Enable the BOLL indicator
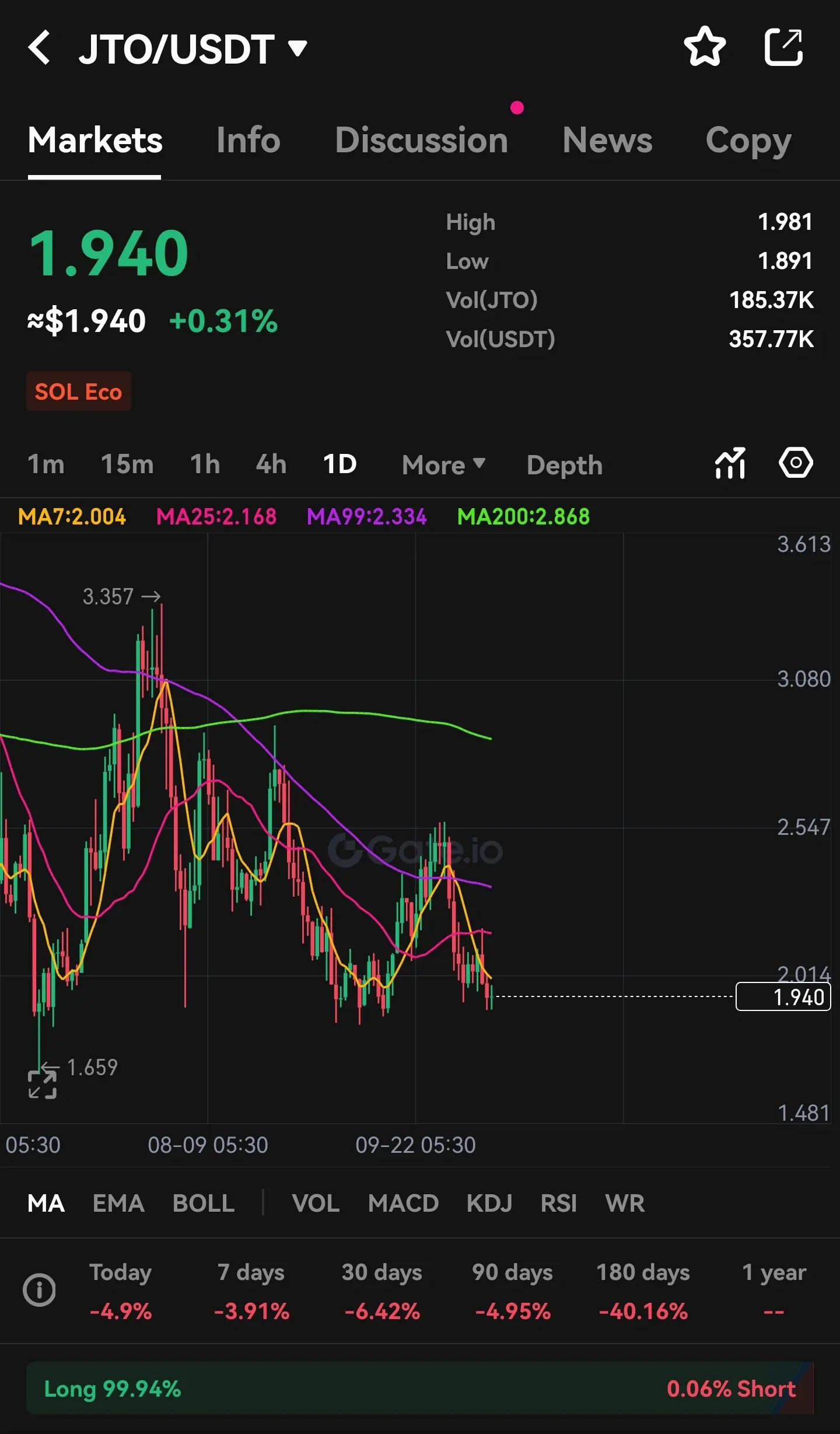840x1434 pixels. pos(204,1204)
